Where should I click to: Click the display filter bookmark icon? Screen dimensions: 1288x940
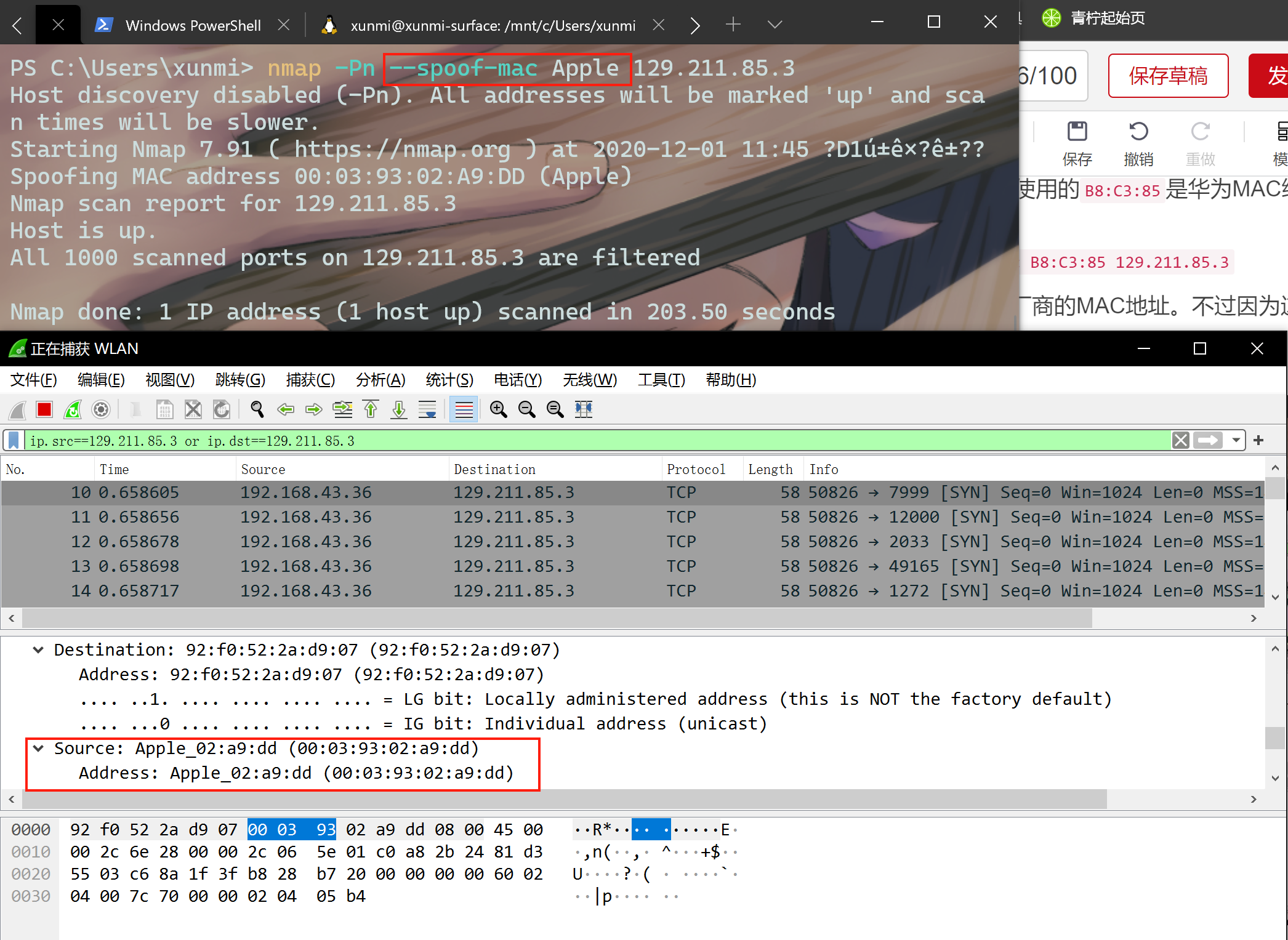(x=14, y=441)
